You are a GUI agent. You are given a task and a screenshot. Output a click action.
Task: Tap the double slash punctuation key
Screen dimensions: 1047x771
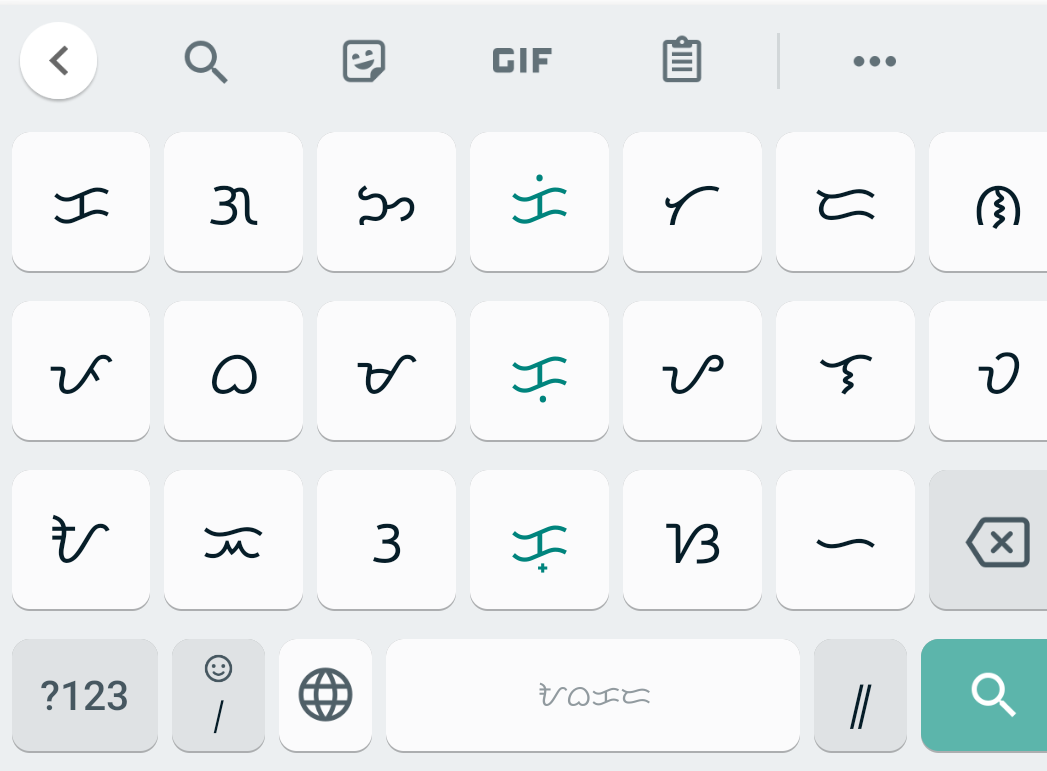[860, 695]
